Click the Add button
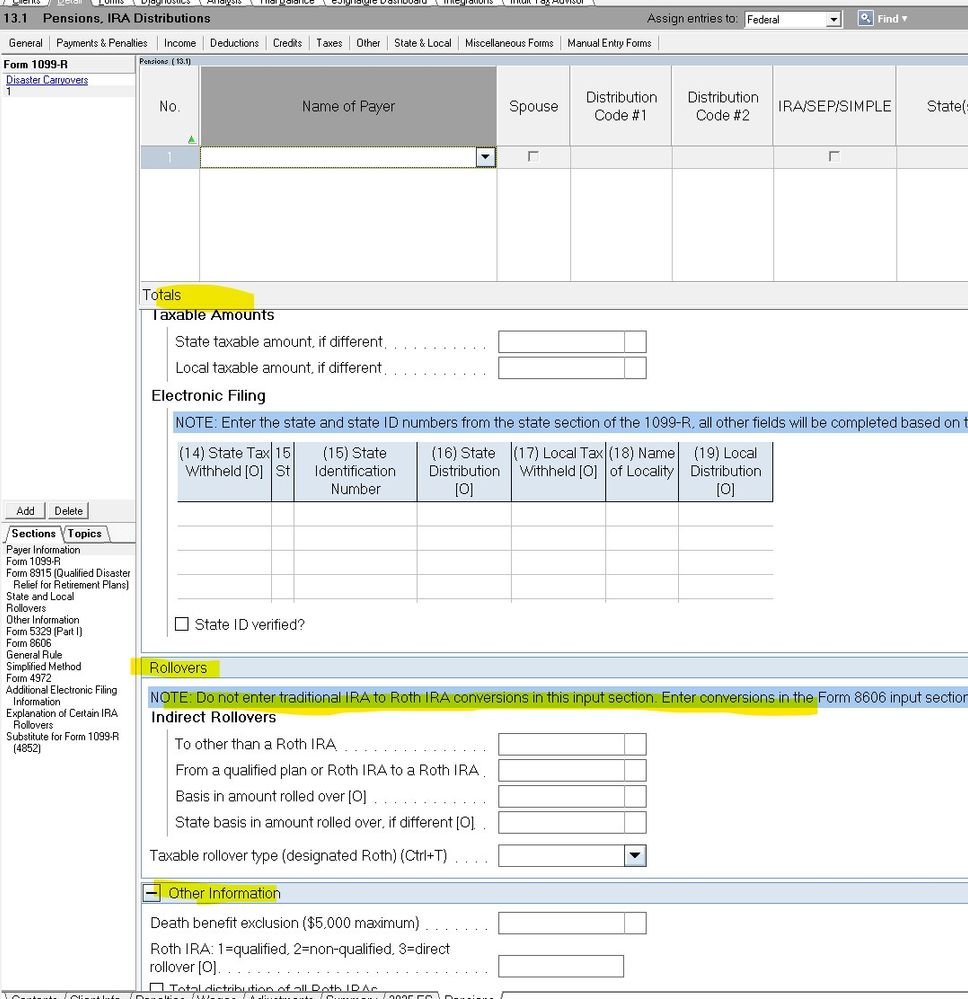Viewport: 968px width, 999px height. click(x=25, y=511)
